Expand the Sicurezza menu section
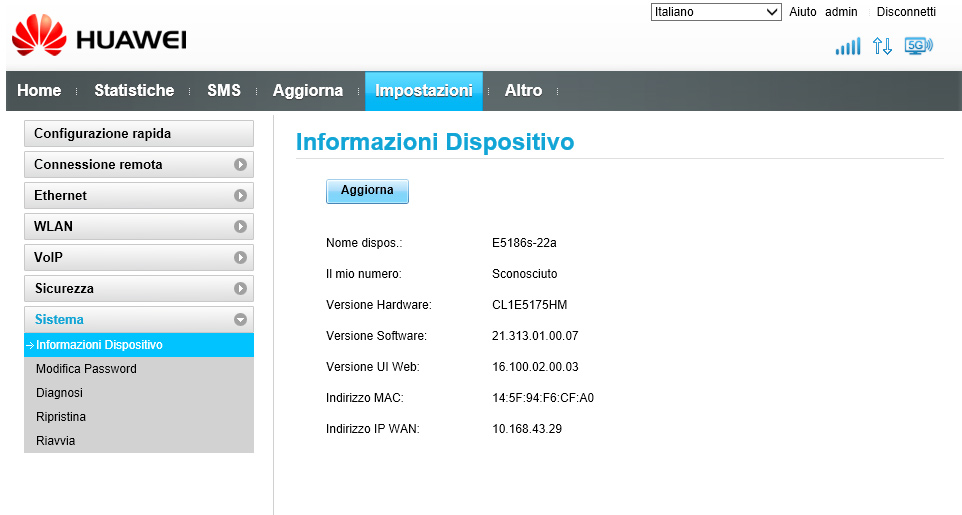 pyautogui.click(x=138, y=289)
